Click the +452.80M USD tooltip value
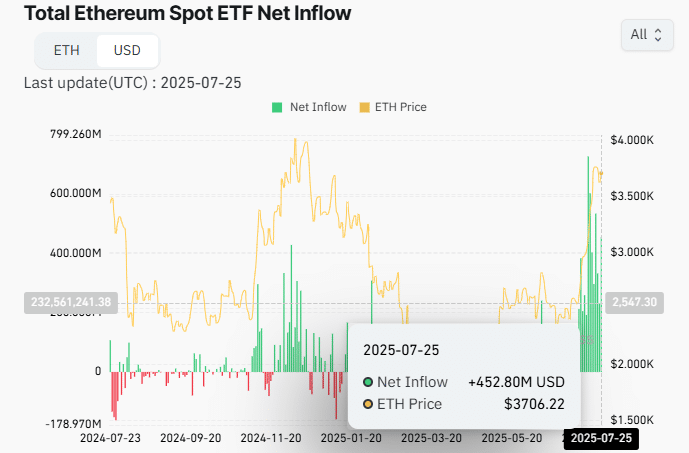The width and height of the screenshot is (689, 453). tap(516, 382)
